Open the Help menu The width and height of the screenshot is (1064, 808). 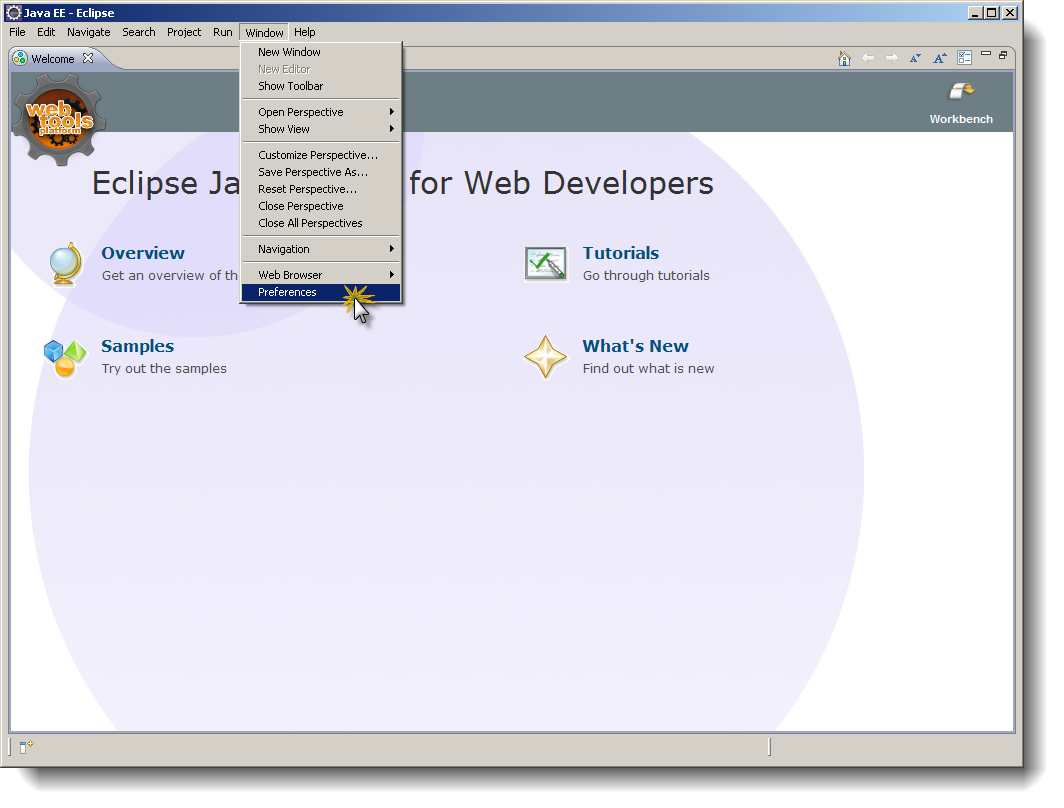coord(304,32)
